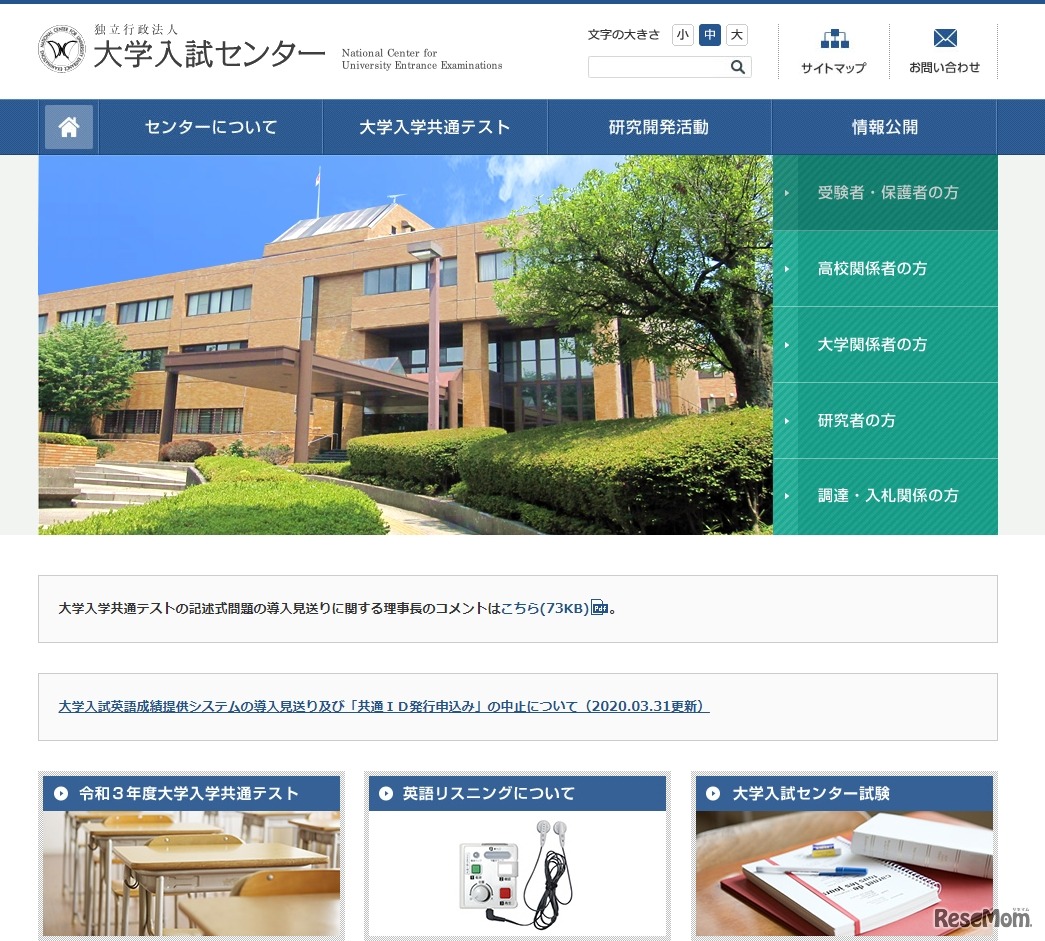
Task: Keep 中 selected as the text size
Action: click(709, 34)
